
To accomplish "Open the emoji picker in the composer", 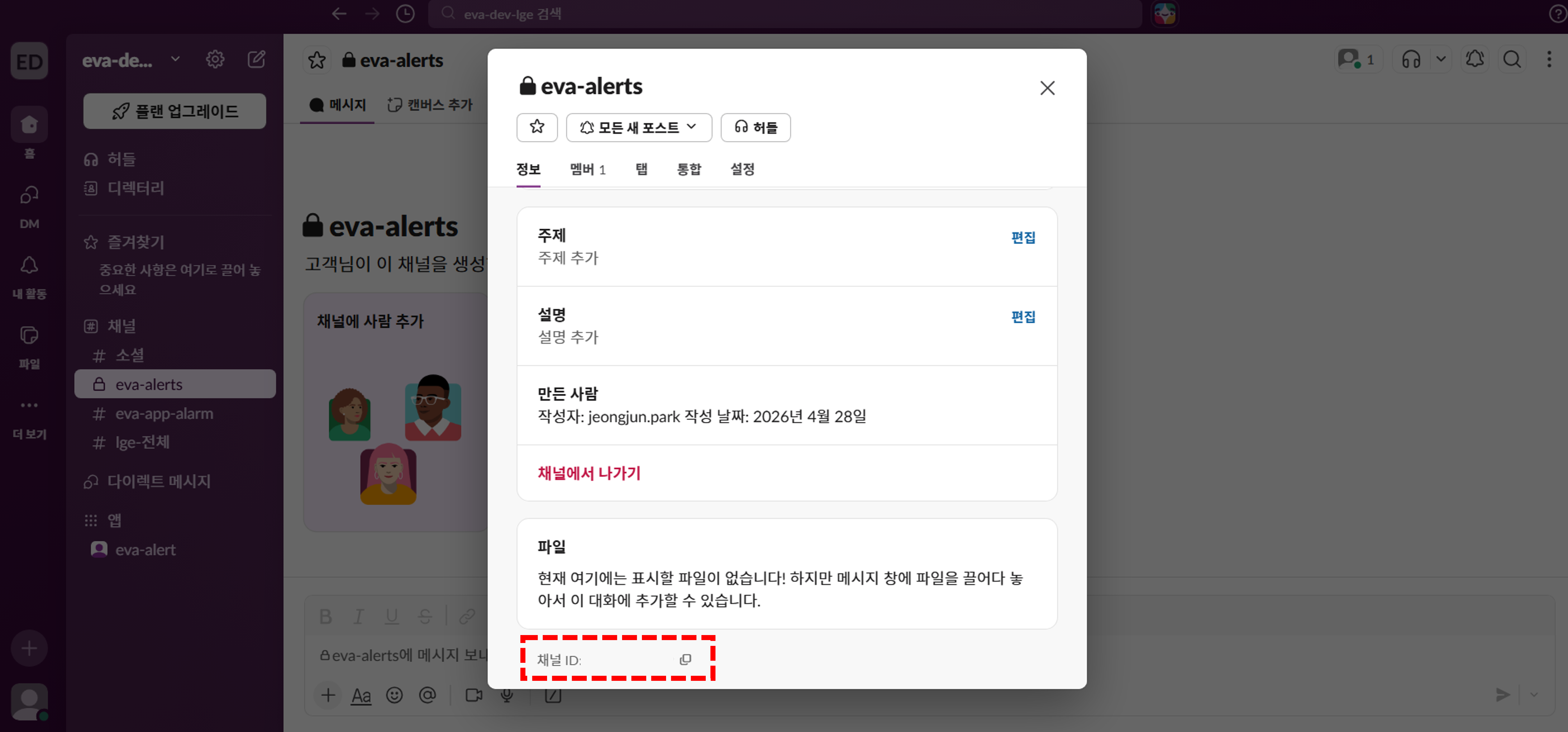I will coord(395,695).
